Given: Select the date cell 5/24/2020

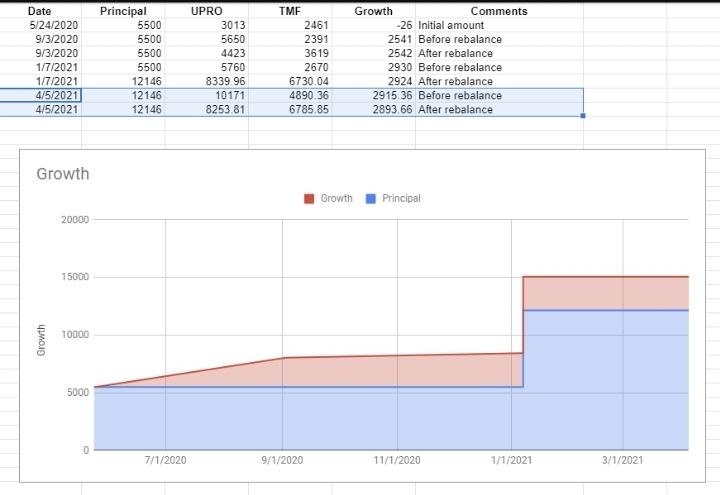Looking at the screenshot, I should 40,25.
